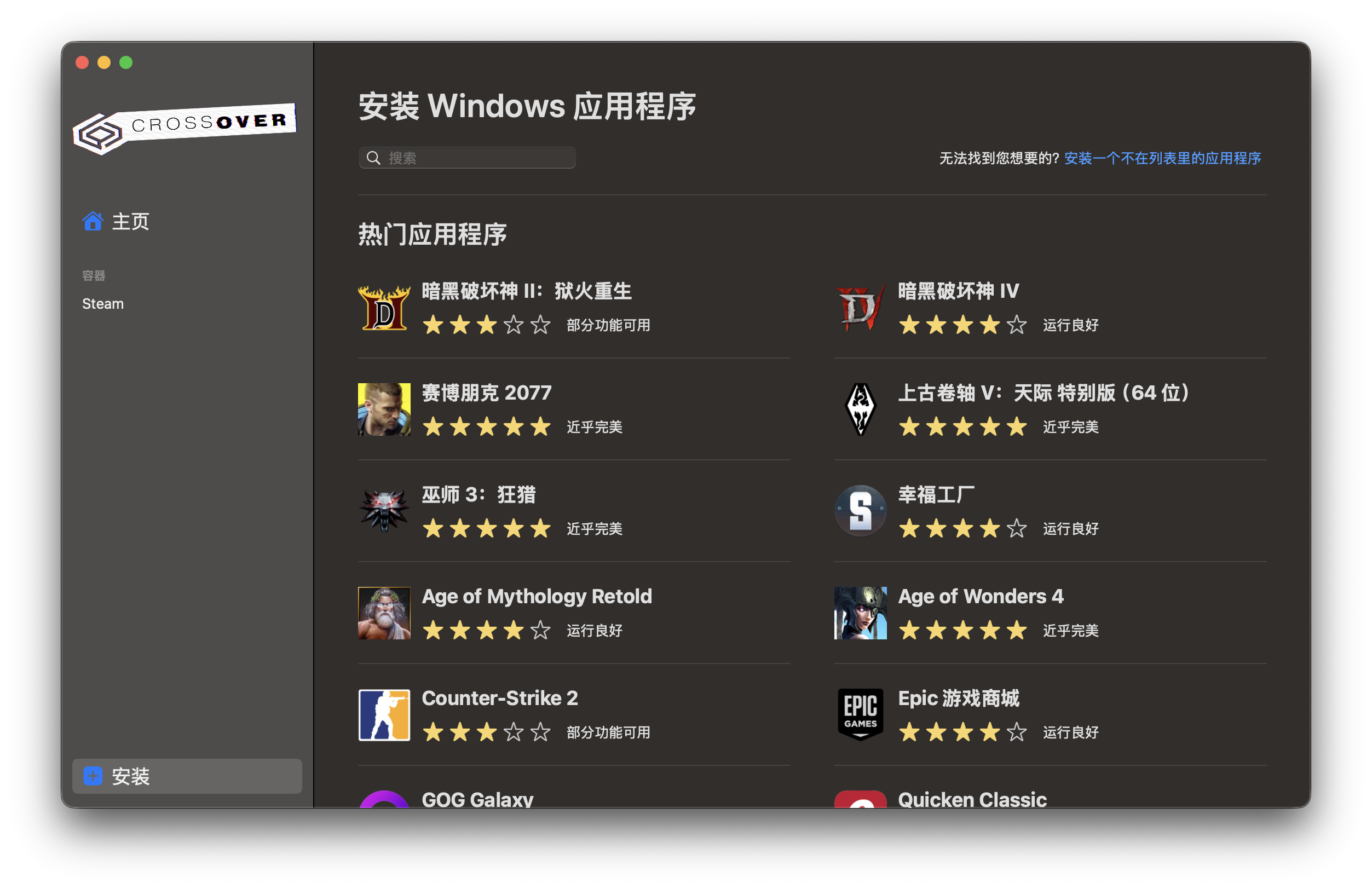Open Age of Mythology Retold thumbnail
Viewport: 1372px width, 889px height.
tap(384, 613)
